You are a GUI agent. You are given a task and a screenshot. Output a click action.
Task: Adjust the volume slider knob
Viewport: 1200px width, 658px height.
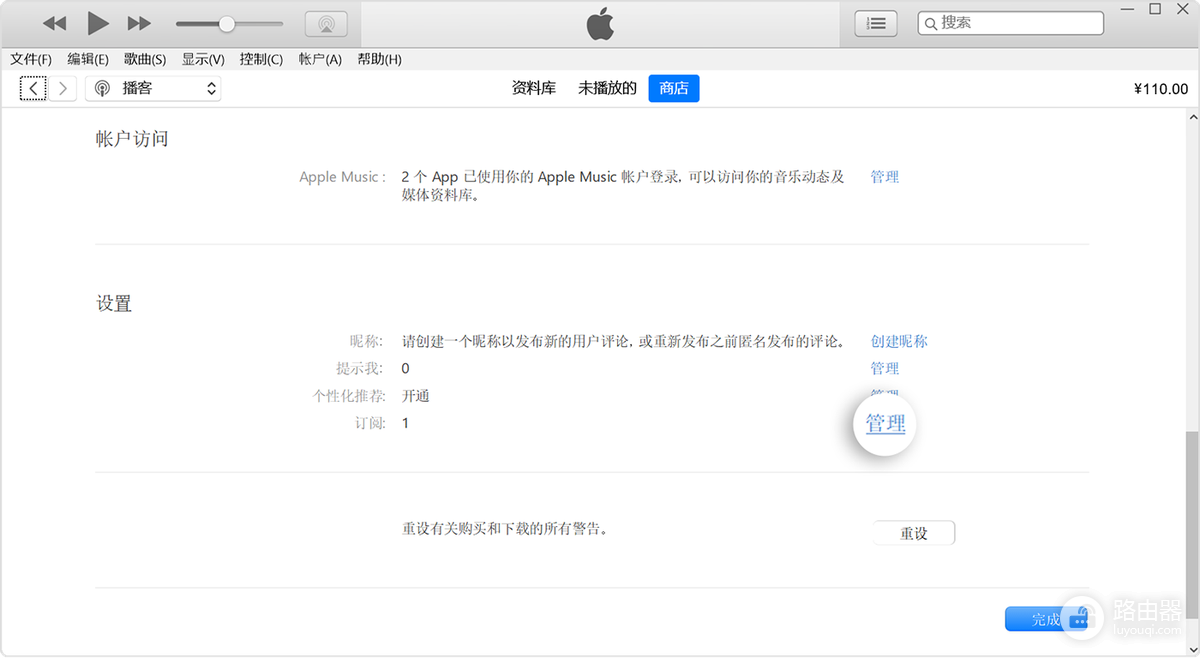227,23
